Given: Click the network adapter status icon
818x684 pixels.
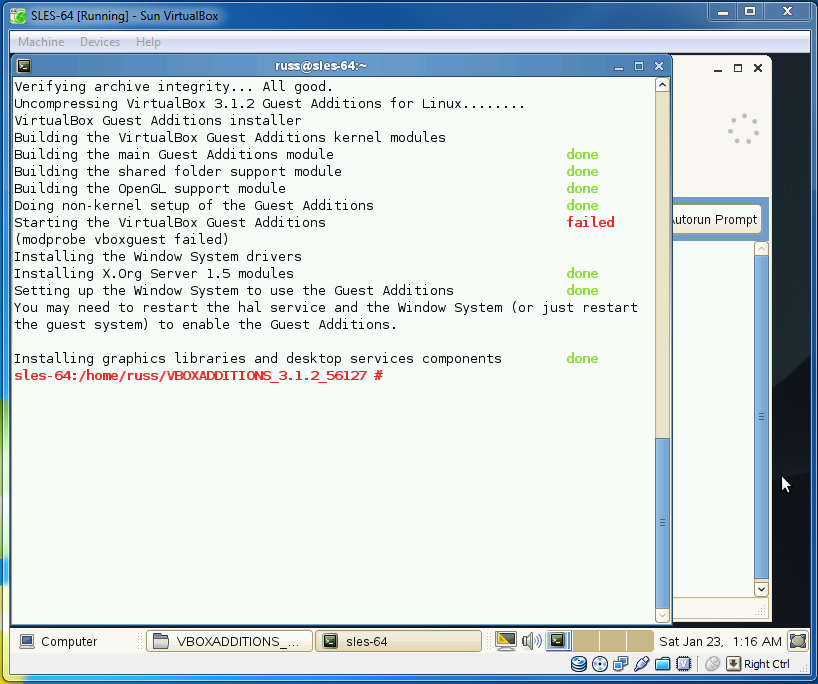Looking at the screenshot, I should tap(621, 664).
